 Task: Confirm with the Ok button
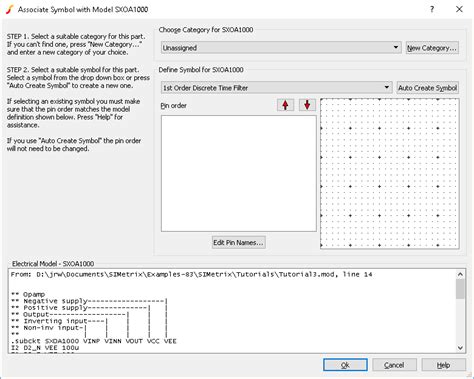(x=345, y=365)
